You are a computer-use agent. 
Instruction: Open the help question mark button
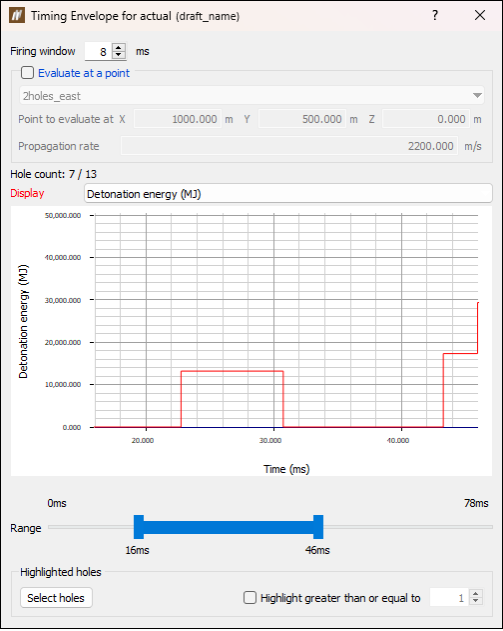[435, 15]
